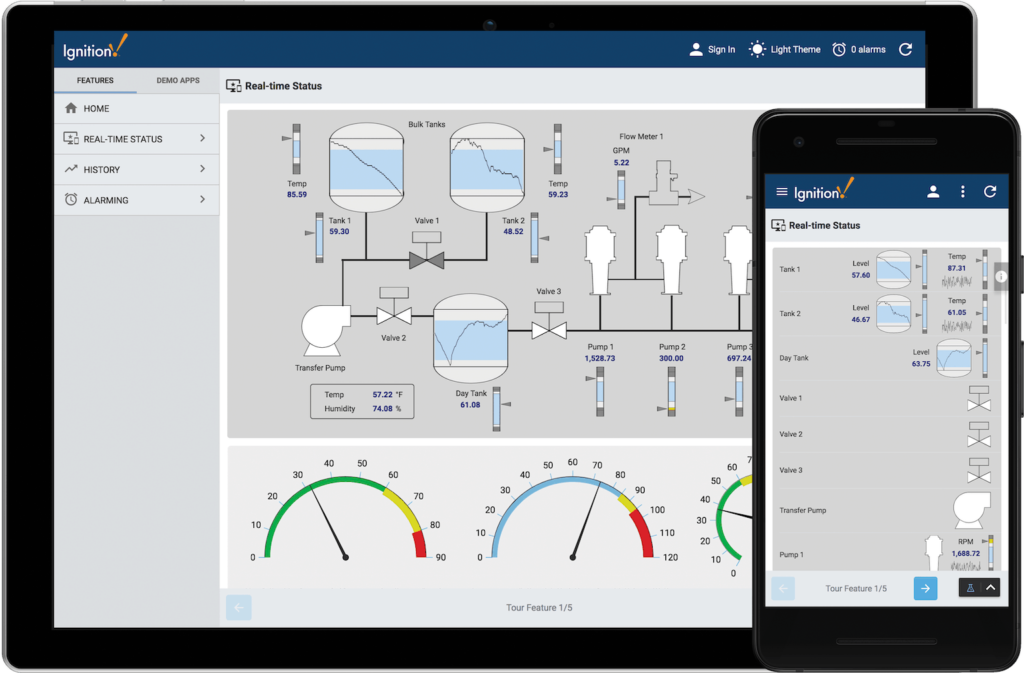Tap the phone's vertical three-dot menu
This screenshot has width=1024, height=673.
pos(962,192)
